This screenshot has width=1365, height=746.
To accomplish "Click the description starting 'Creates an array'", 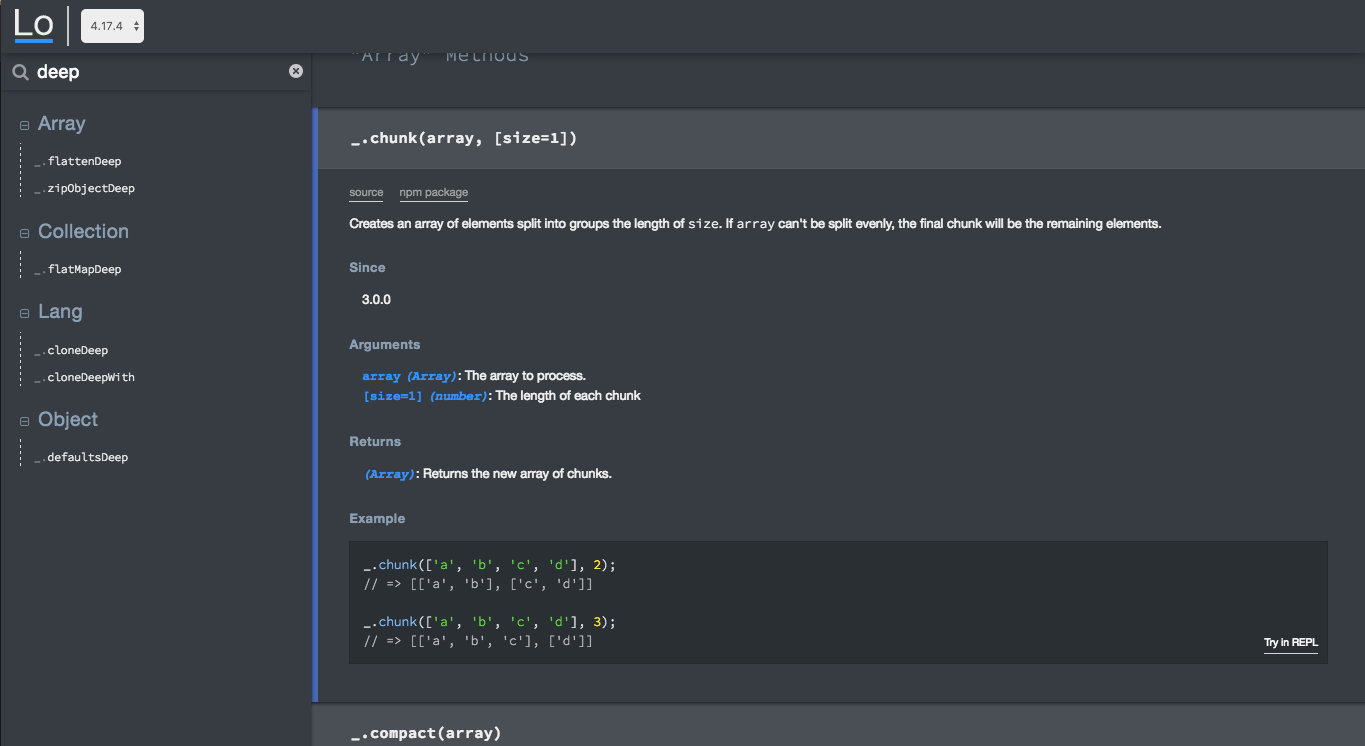I will (x=755, y=224).
